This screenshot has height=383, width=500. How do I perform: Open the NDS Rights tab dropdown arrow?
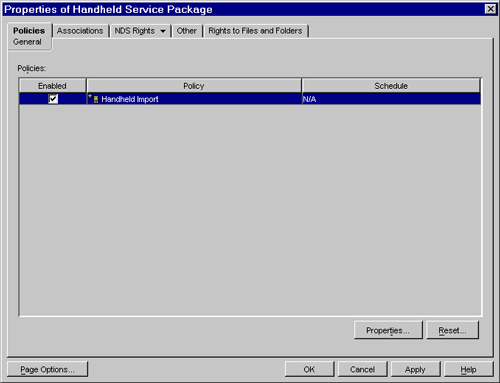(x=163, y=31)
